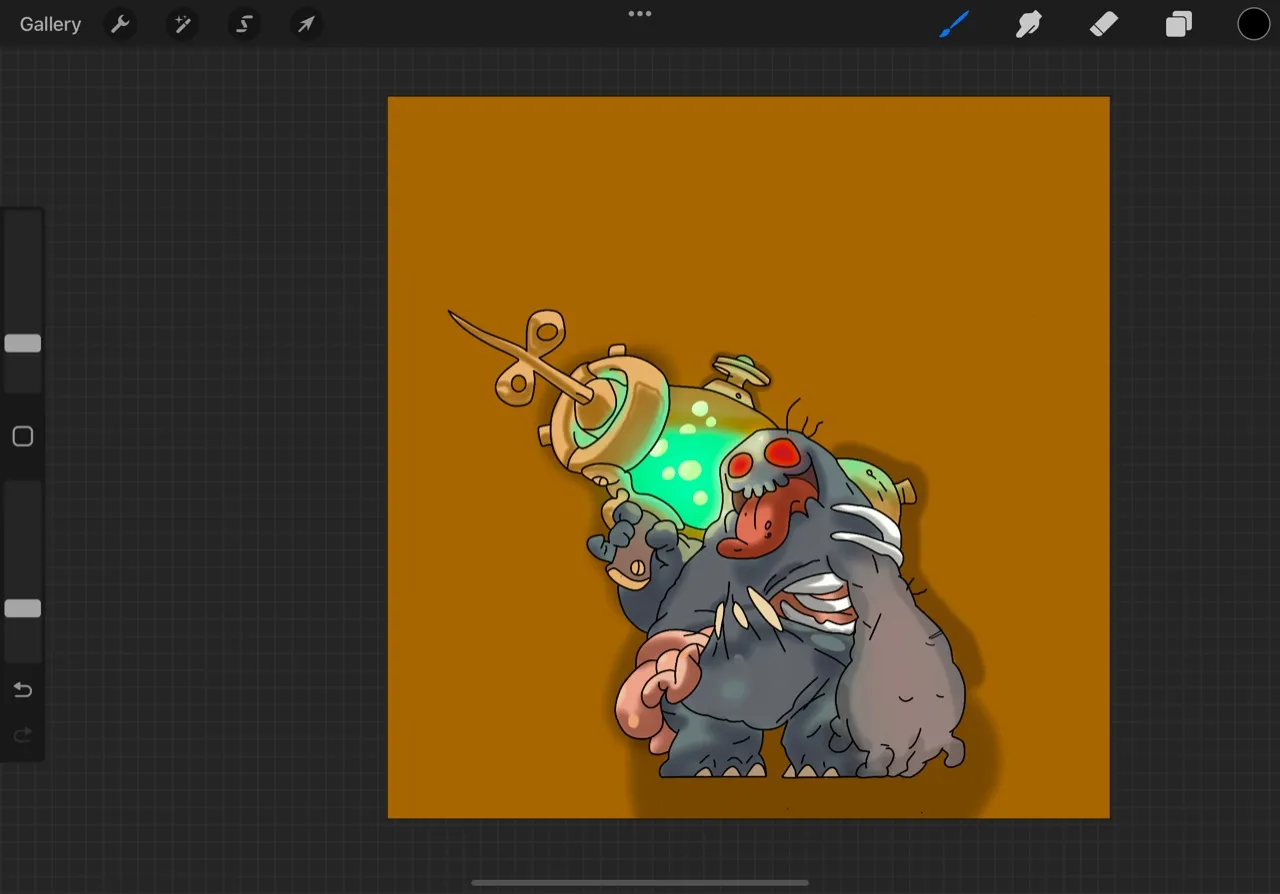Tap the square modify button on sidebar
Screen dimensions: 1280x894
[23, 436]
